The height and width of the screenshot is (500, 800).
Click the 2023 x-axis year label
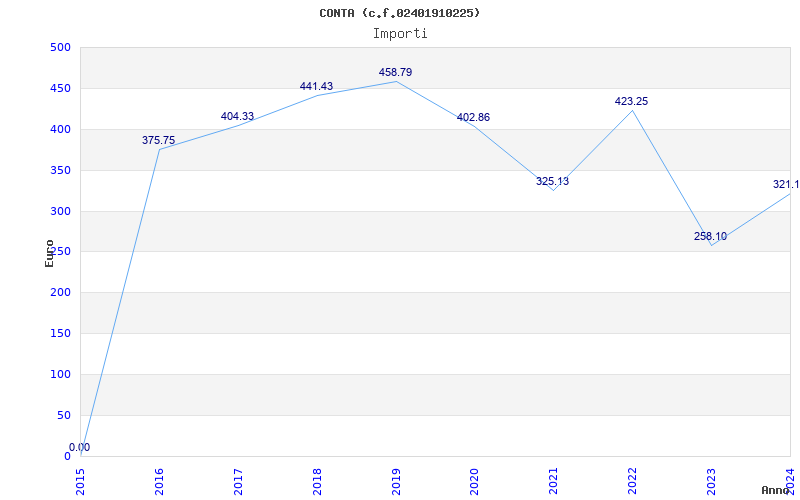(711, 481)
